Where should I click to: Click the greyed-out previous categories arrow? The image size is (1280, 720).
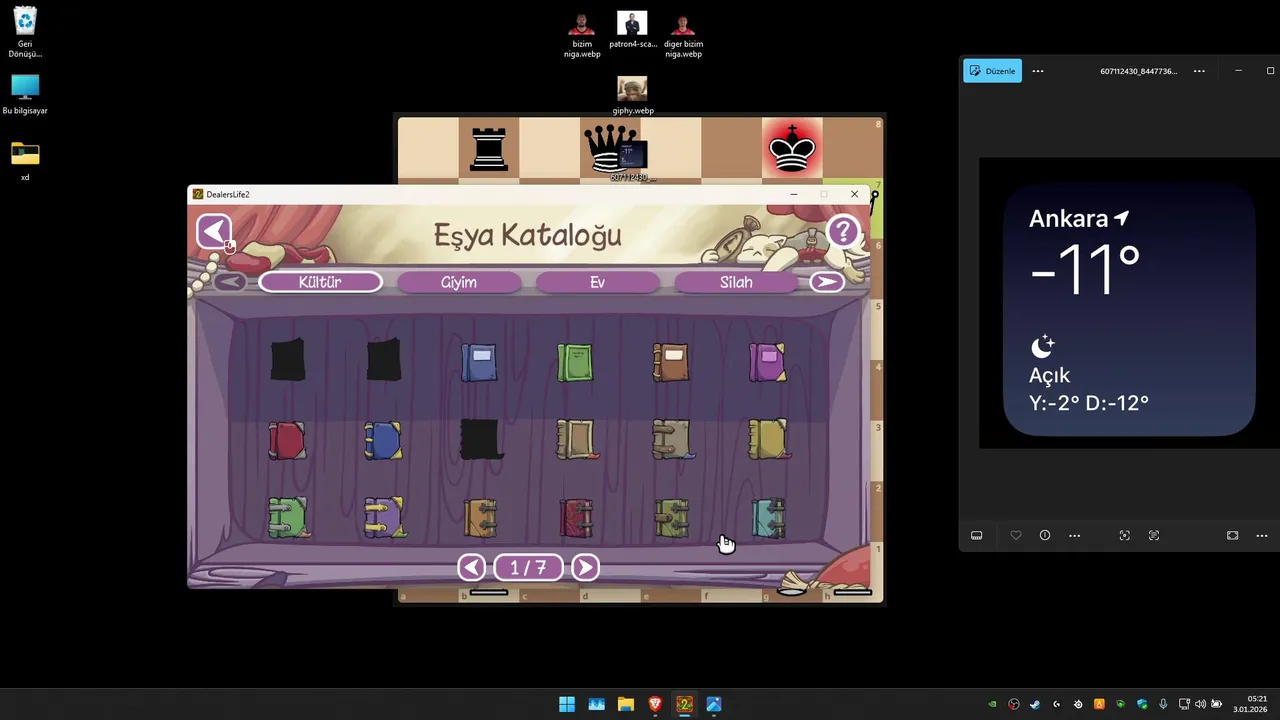pos(230,282)
